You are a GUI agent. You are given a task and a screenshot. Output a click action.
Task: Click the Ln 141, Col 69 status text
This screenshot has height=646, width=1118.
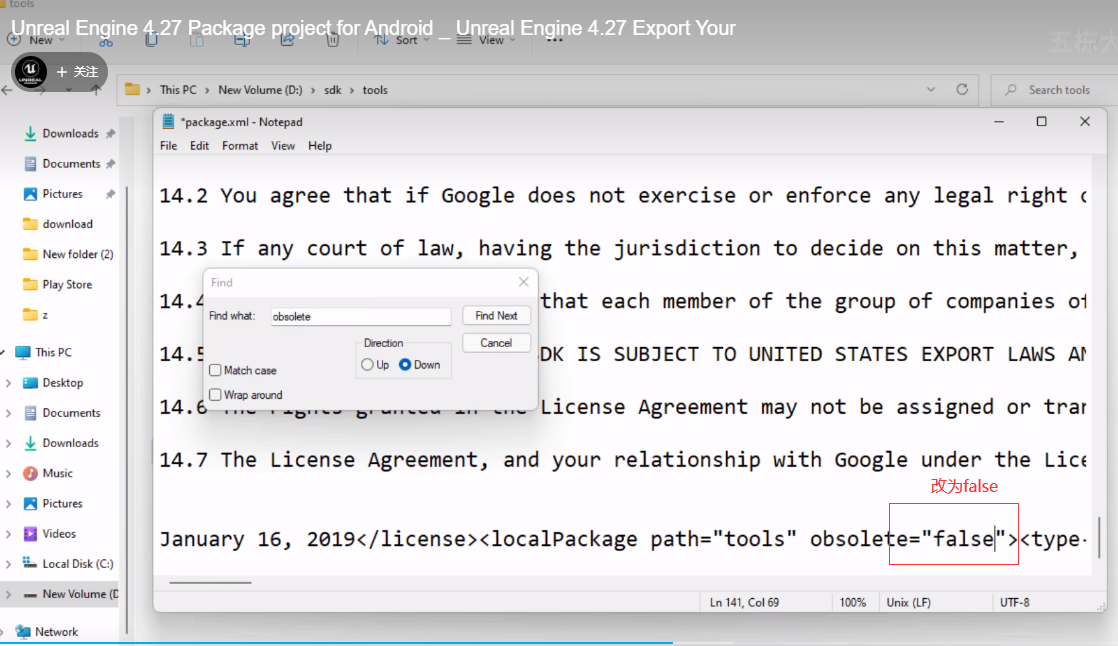coord(744,603)
